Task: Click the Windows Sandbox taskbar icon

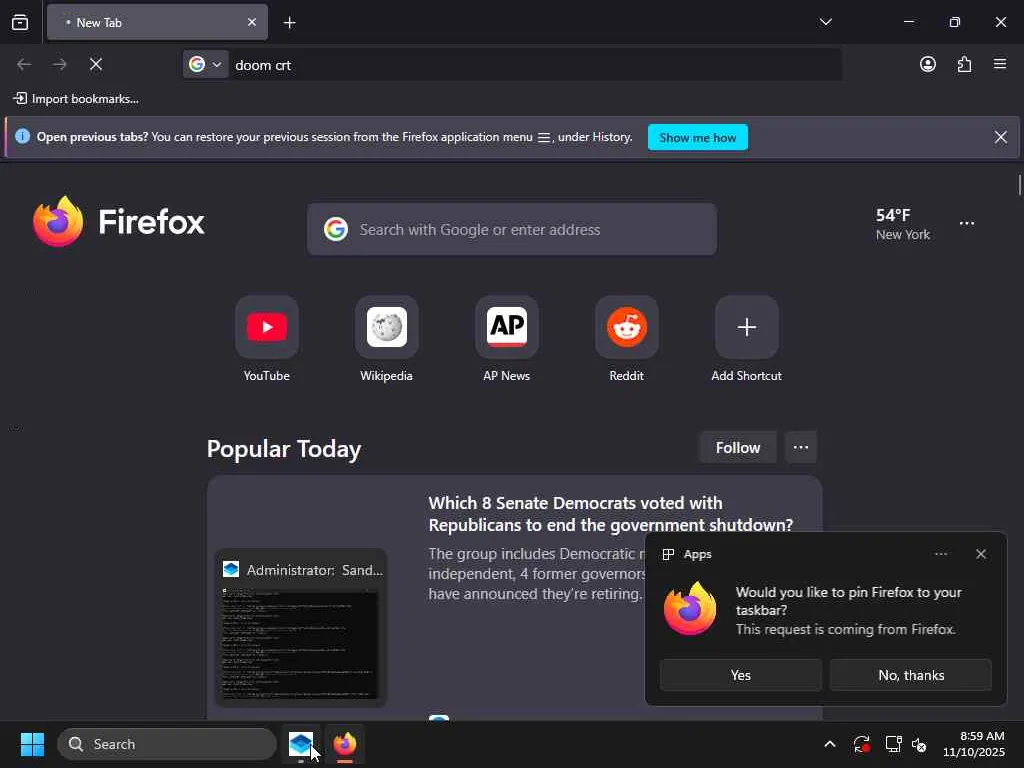Action: (x=301, y=744)
